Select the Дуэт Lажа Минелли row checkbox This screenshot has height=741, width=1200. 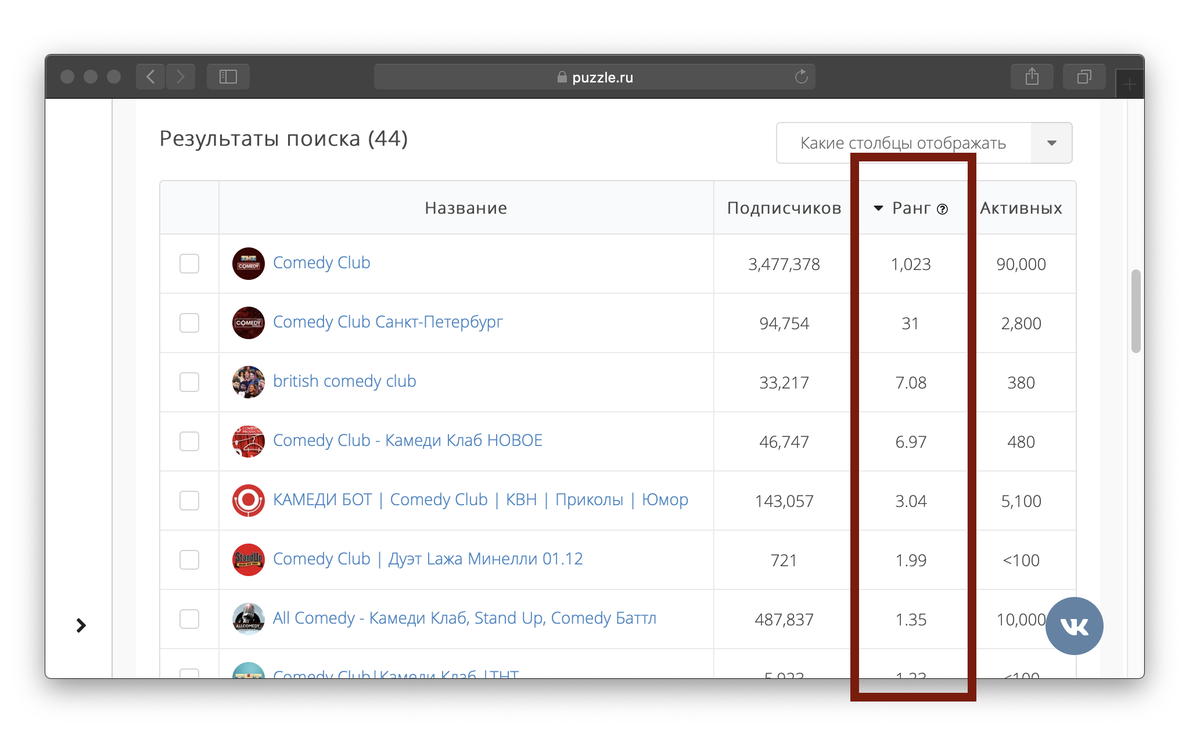click(x=189, y=559)
